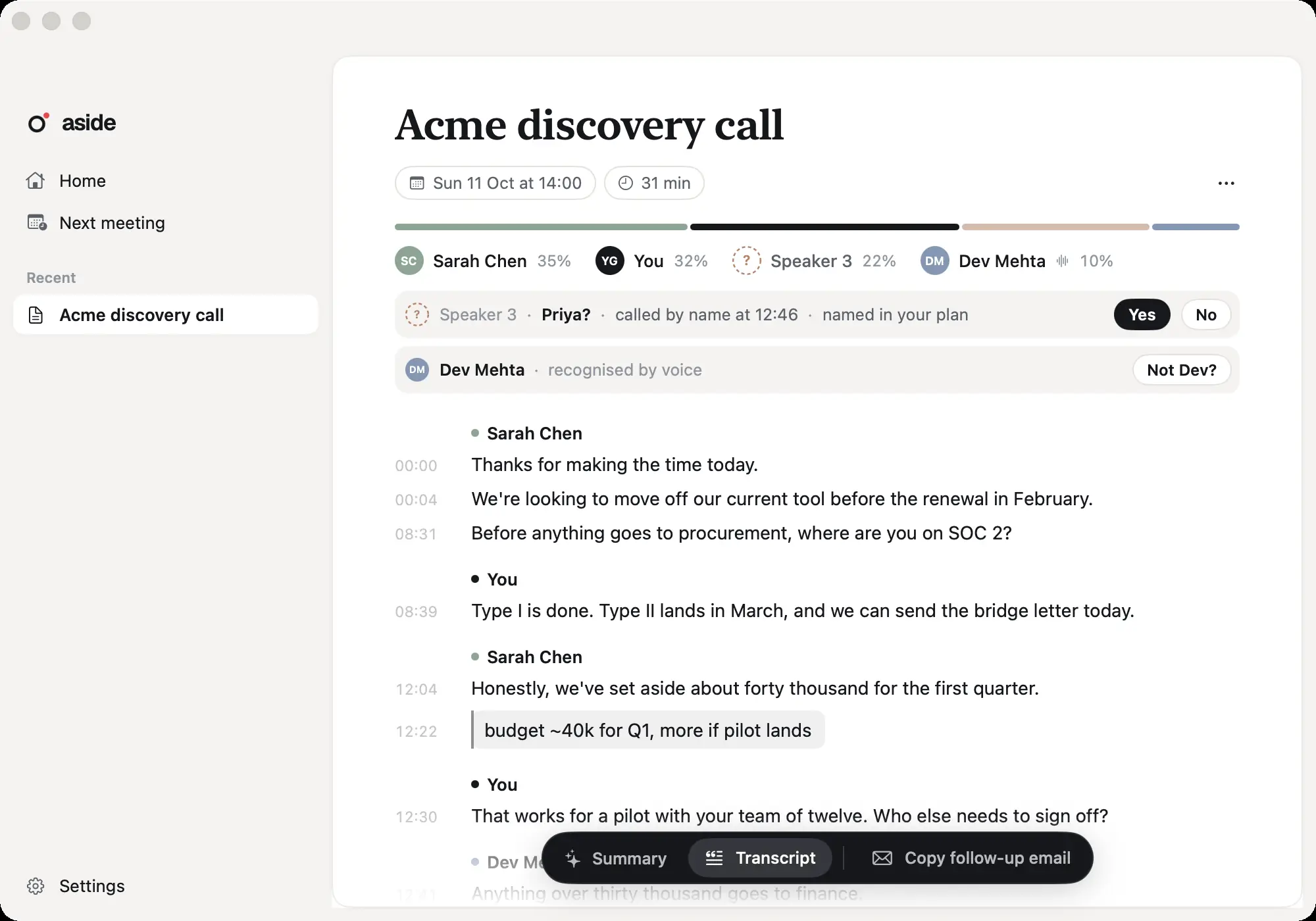
Task: Click the line about SOC 2 and procurement
Action: tap(742, 533)
